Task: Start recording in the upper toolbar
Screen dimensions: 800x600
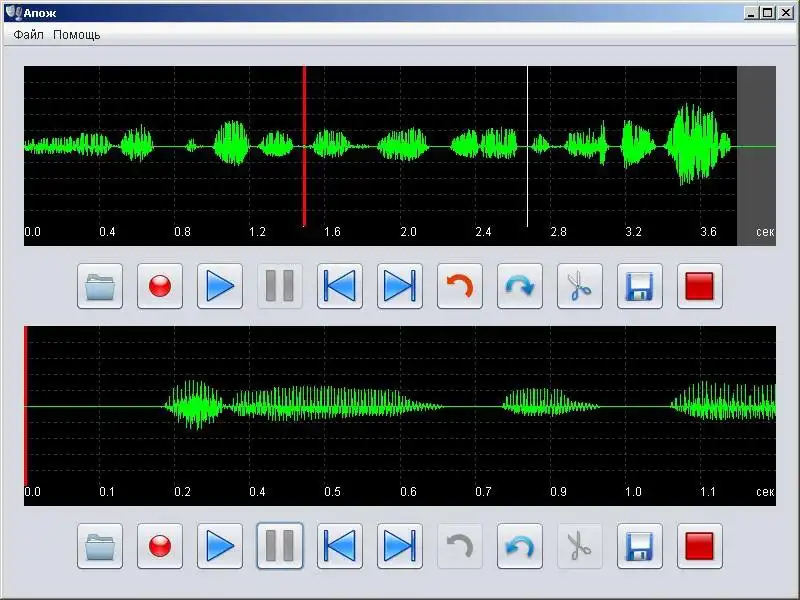Action: (x=160, y=286)
